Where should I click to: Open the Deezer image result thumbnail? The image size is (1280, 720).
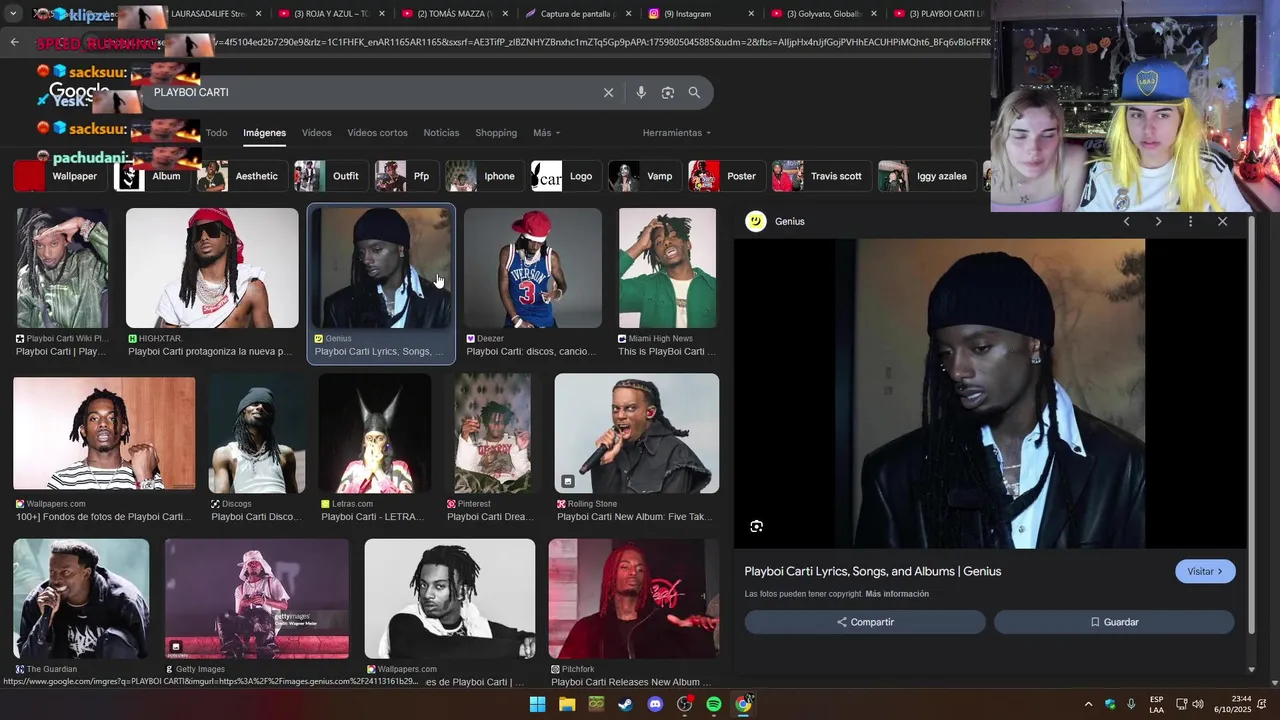coord(533,268)
